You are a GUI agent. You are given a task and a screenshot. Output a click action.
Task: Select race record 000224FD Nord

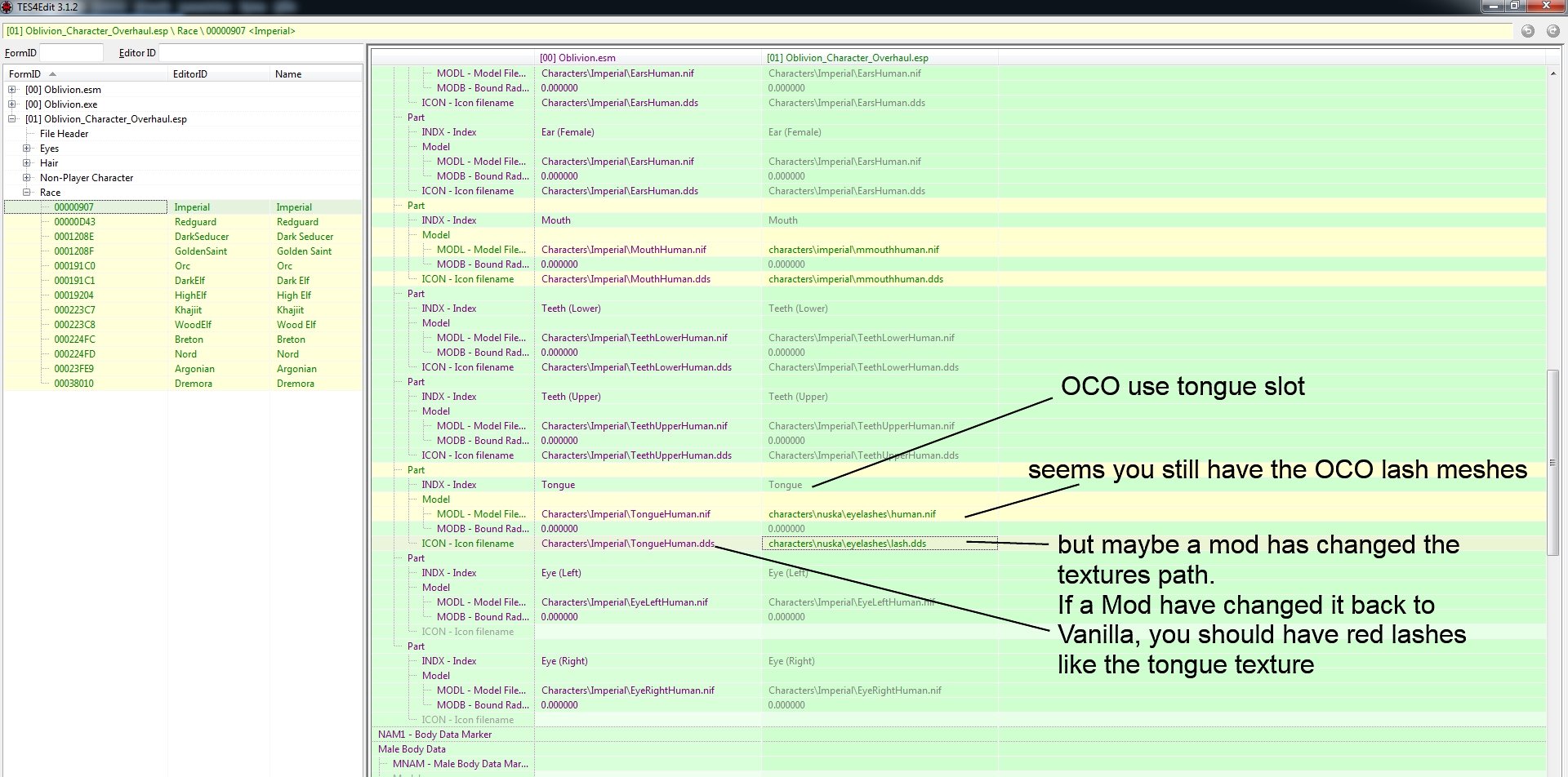(x=183, y=354)
